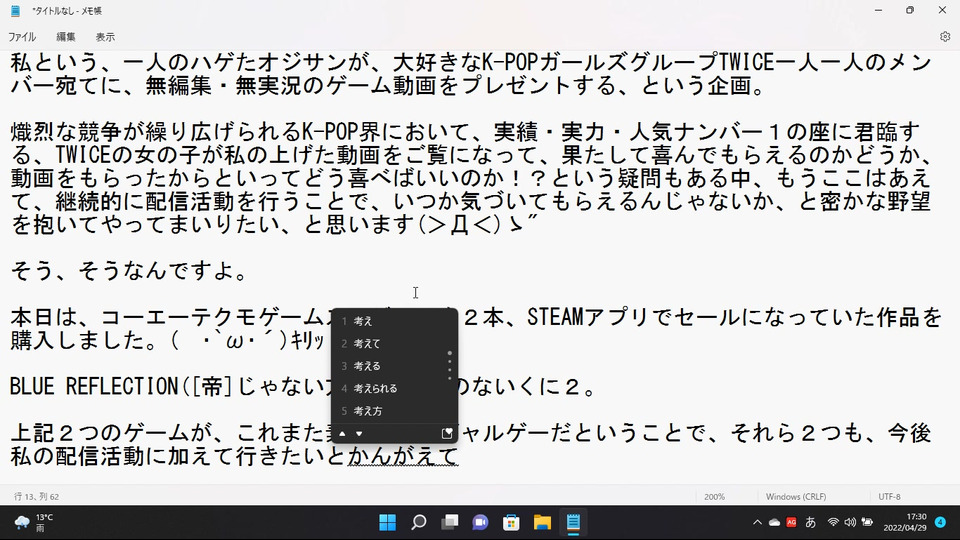Click the text BLUE REFLECTION

[x=96, y=387]
